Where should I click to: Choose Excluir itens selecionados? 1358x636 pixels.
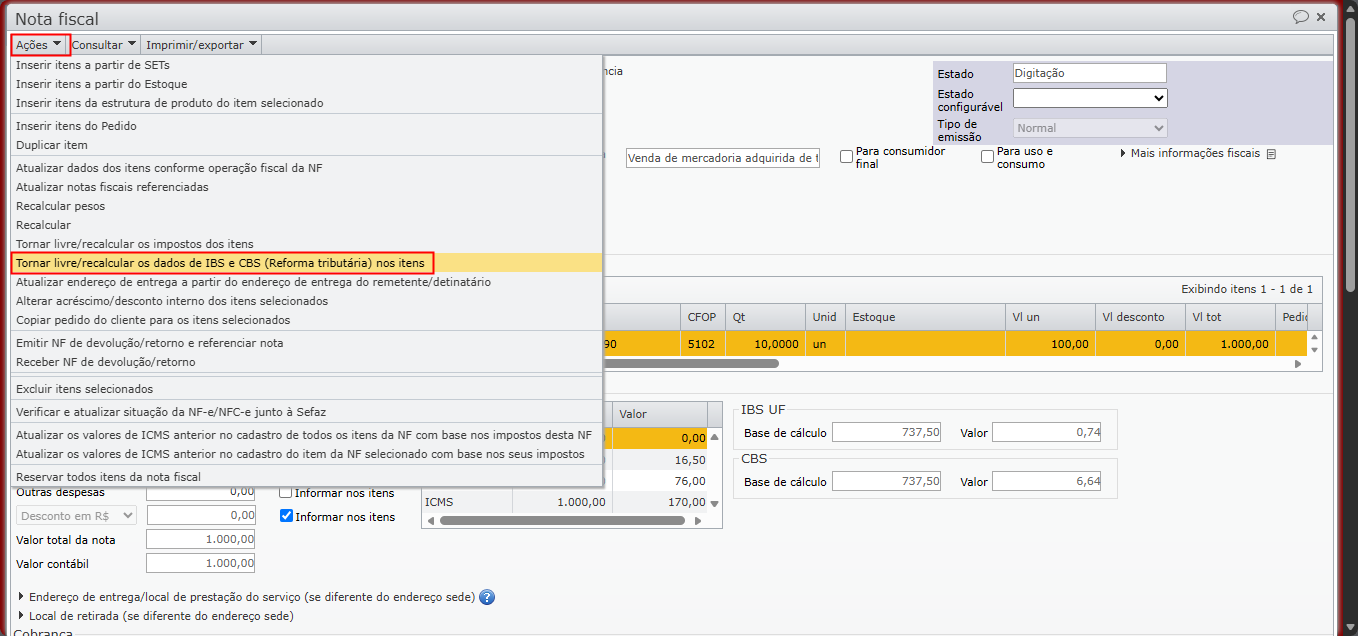306,389
